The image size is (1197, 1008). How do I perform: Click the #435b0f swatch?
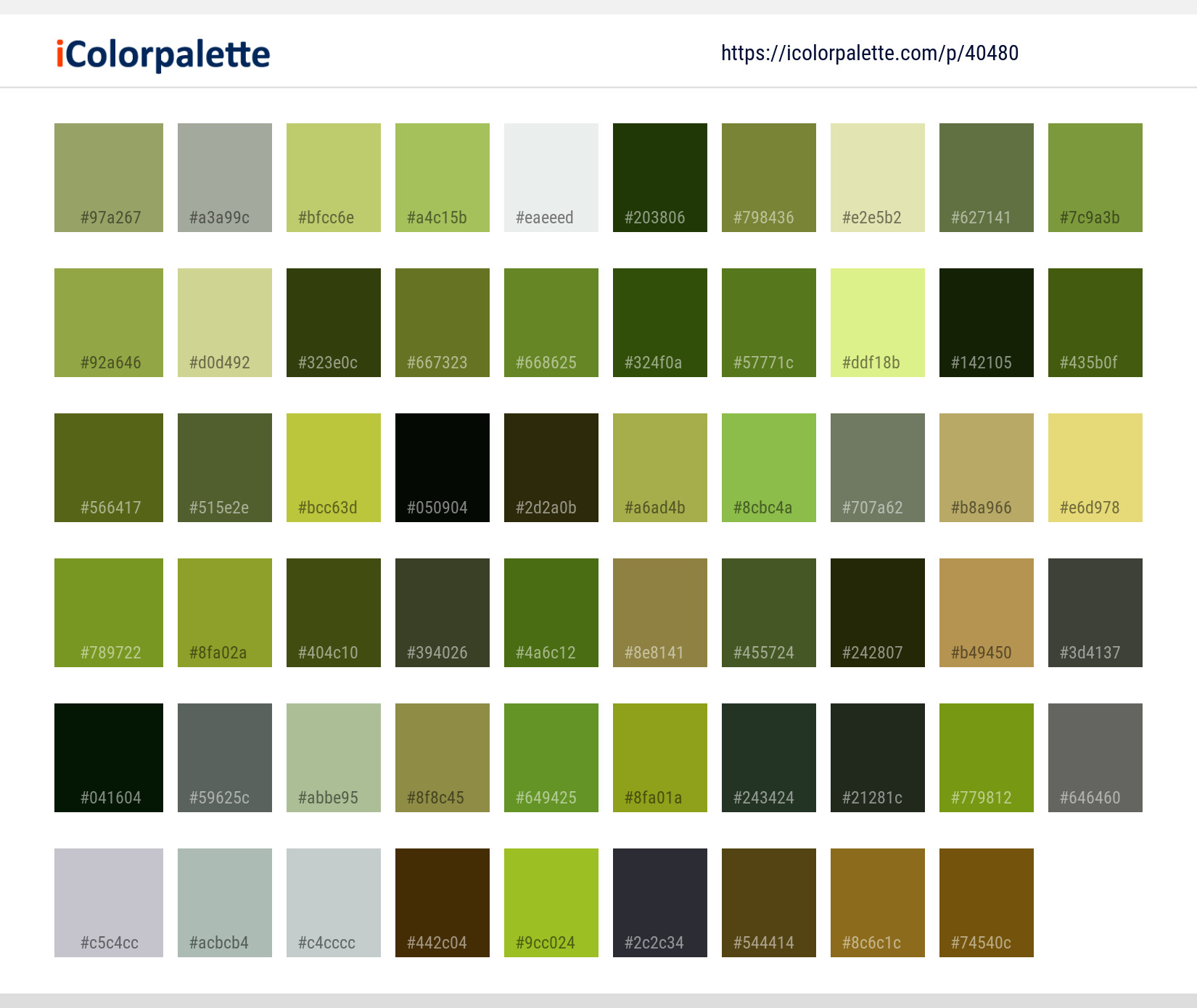[1095, 323]
